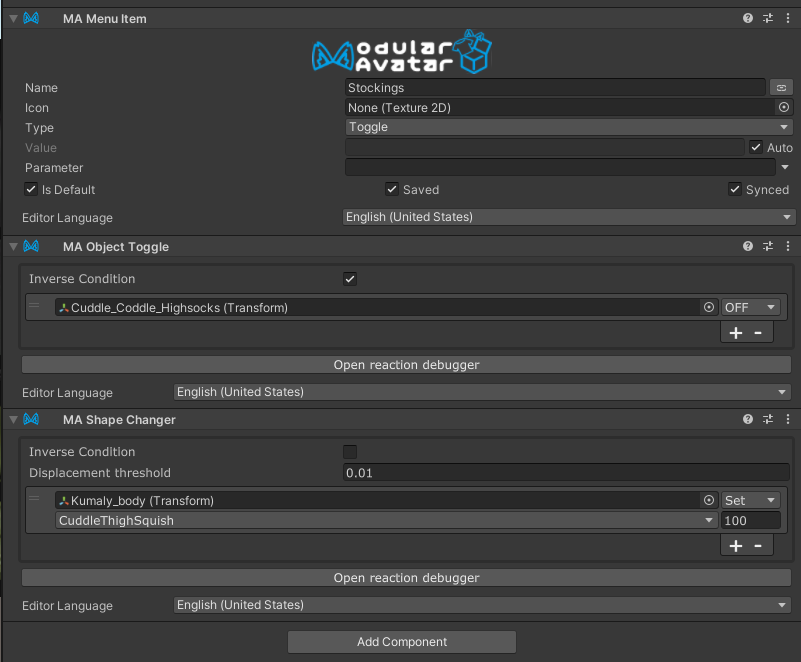Toggle the Auto value checkbox
801x662 pixels.
[x=756, y=147]
